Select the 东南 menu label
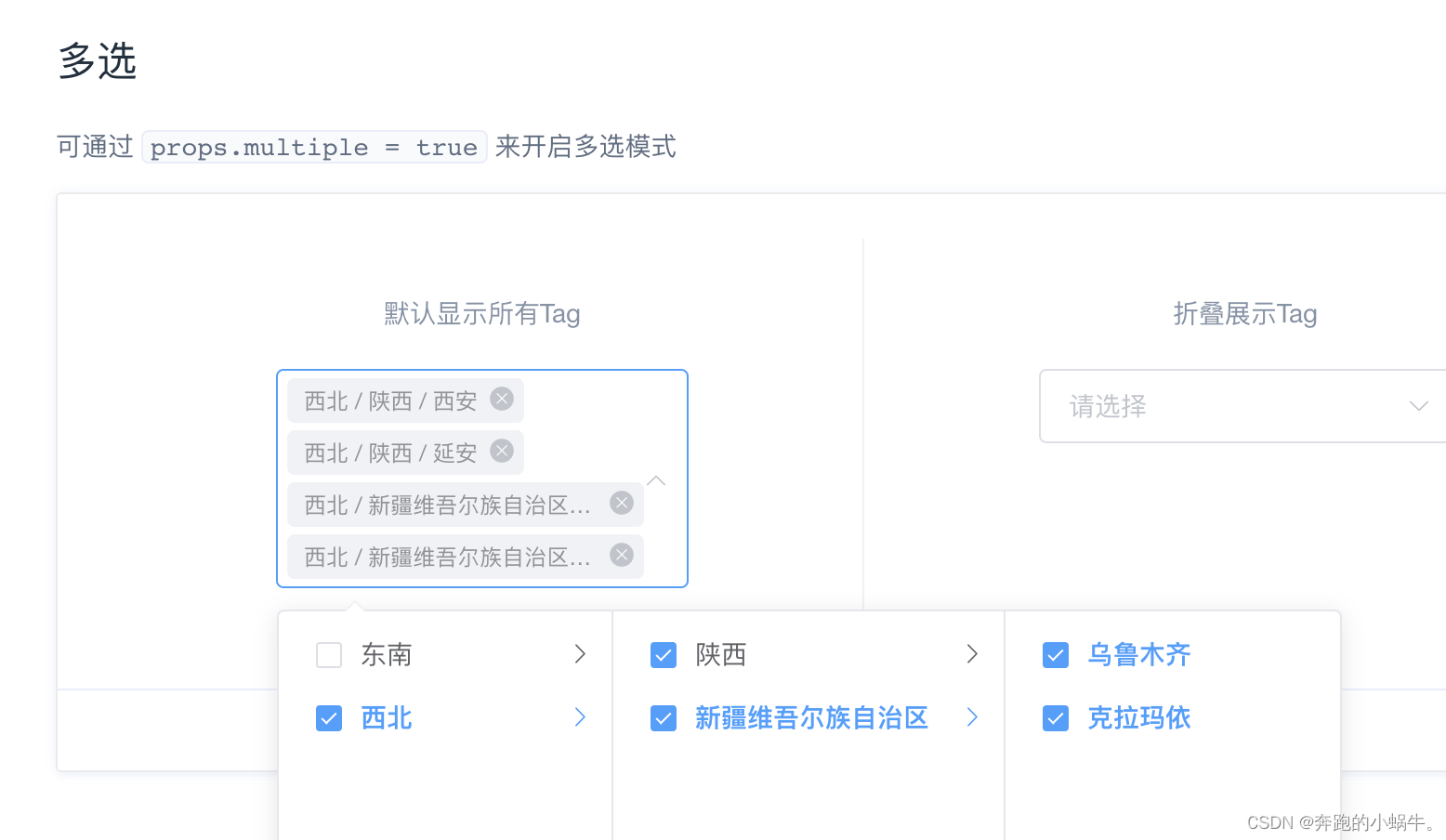Image resolution: width=1446 pixels, height=840 pixels. coord(387,655)
